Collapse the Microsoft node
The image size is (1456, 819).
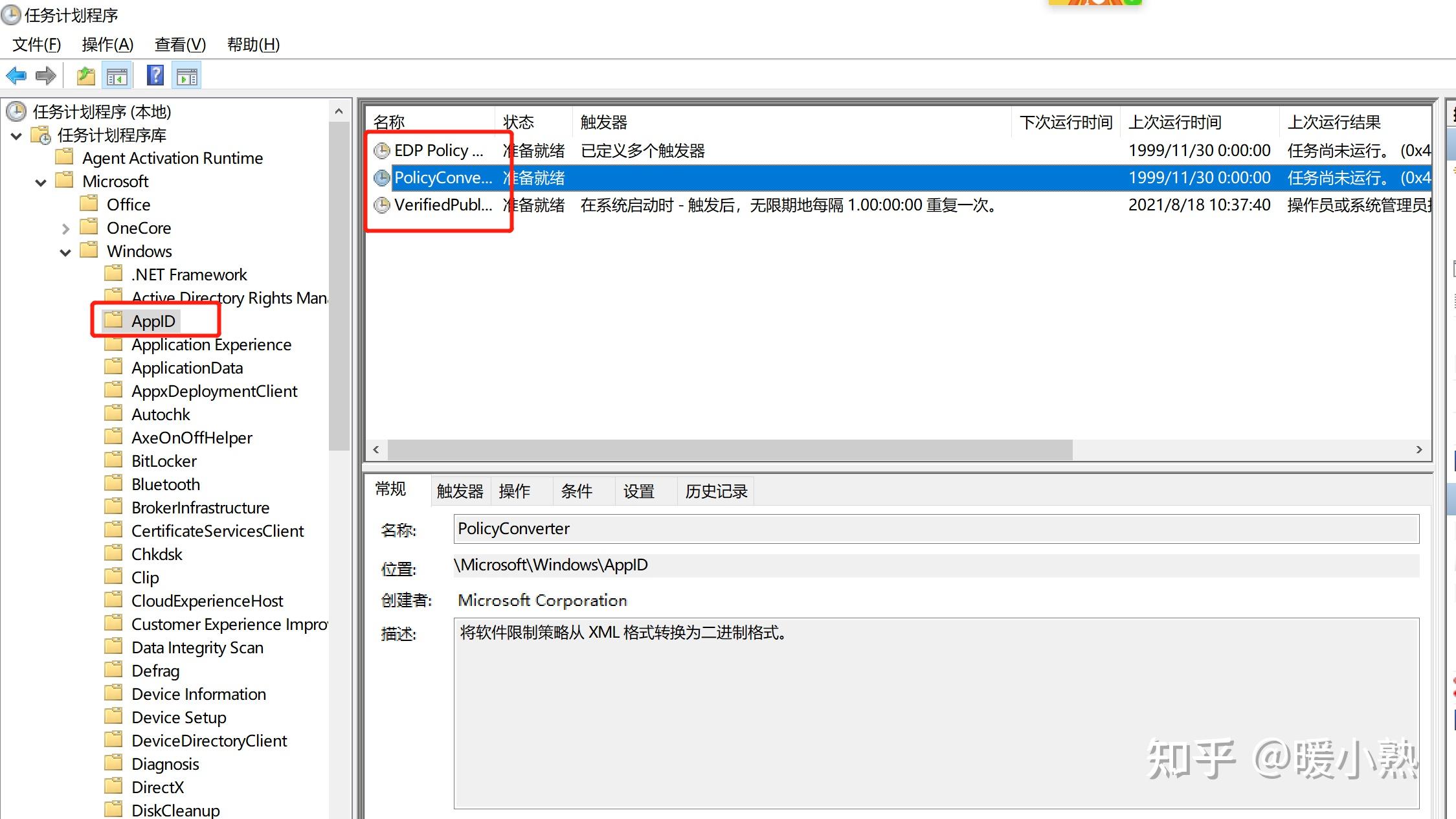point(40,181)
